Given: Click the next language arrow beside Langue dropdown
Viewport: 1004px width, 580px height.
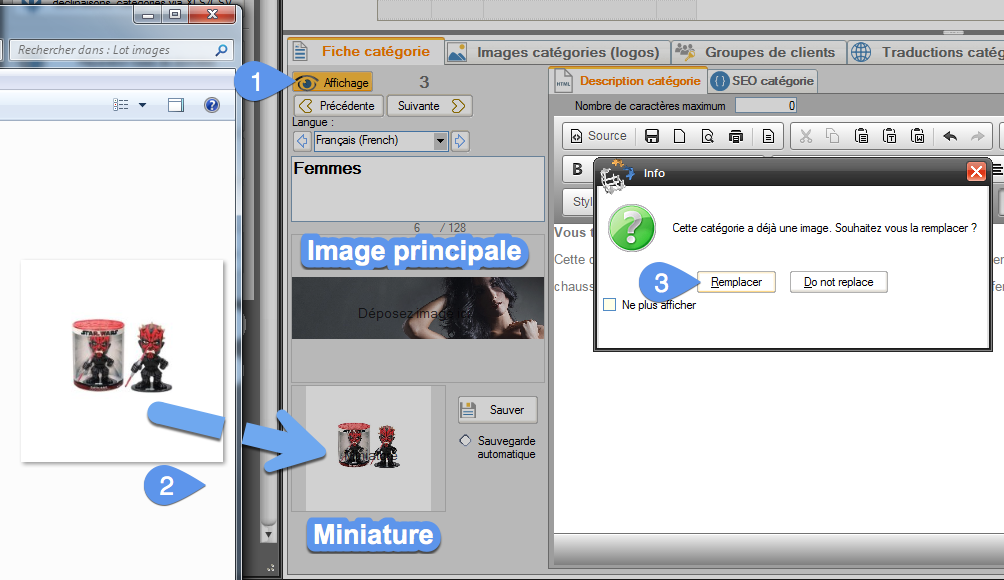Looking at the screenshot, I should point(460,141).
